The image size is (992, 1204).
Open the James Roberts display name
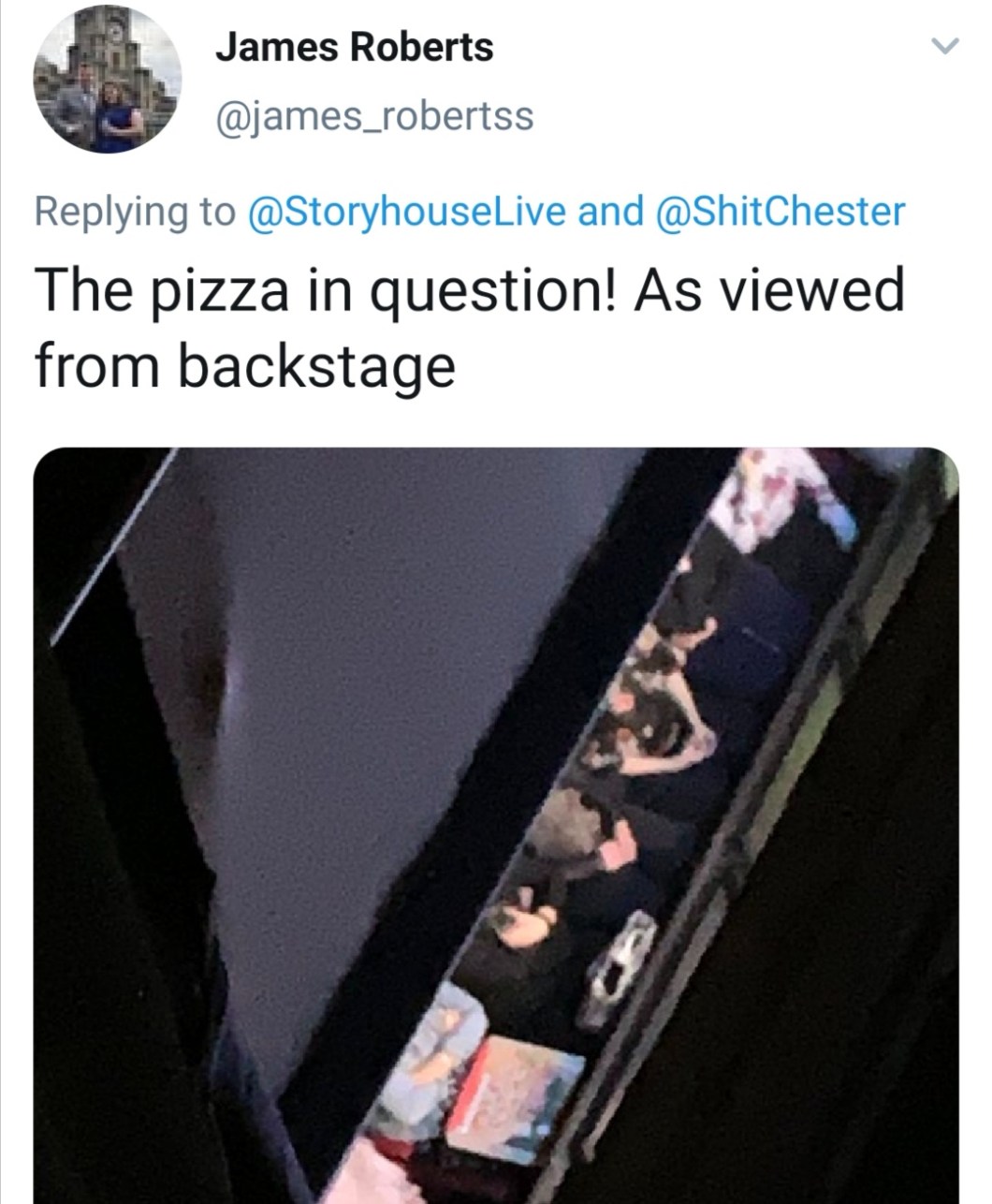coord(354,47)
